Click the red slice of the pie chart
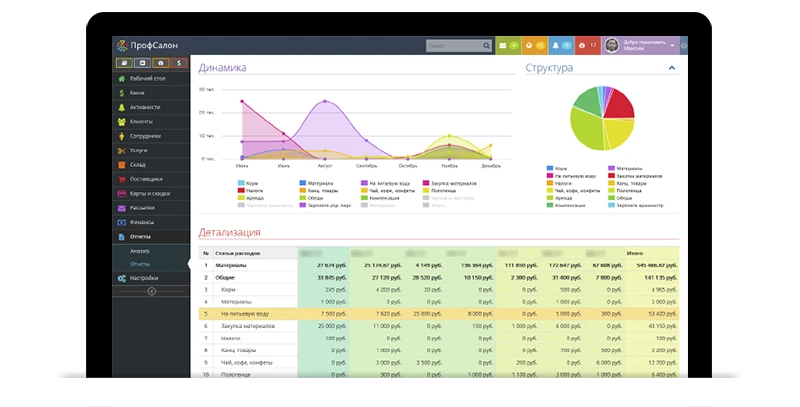The width and height of the screenshot is (800, 407). point(620,103)
